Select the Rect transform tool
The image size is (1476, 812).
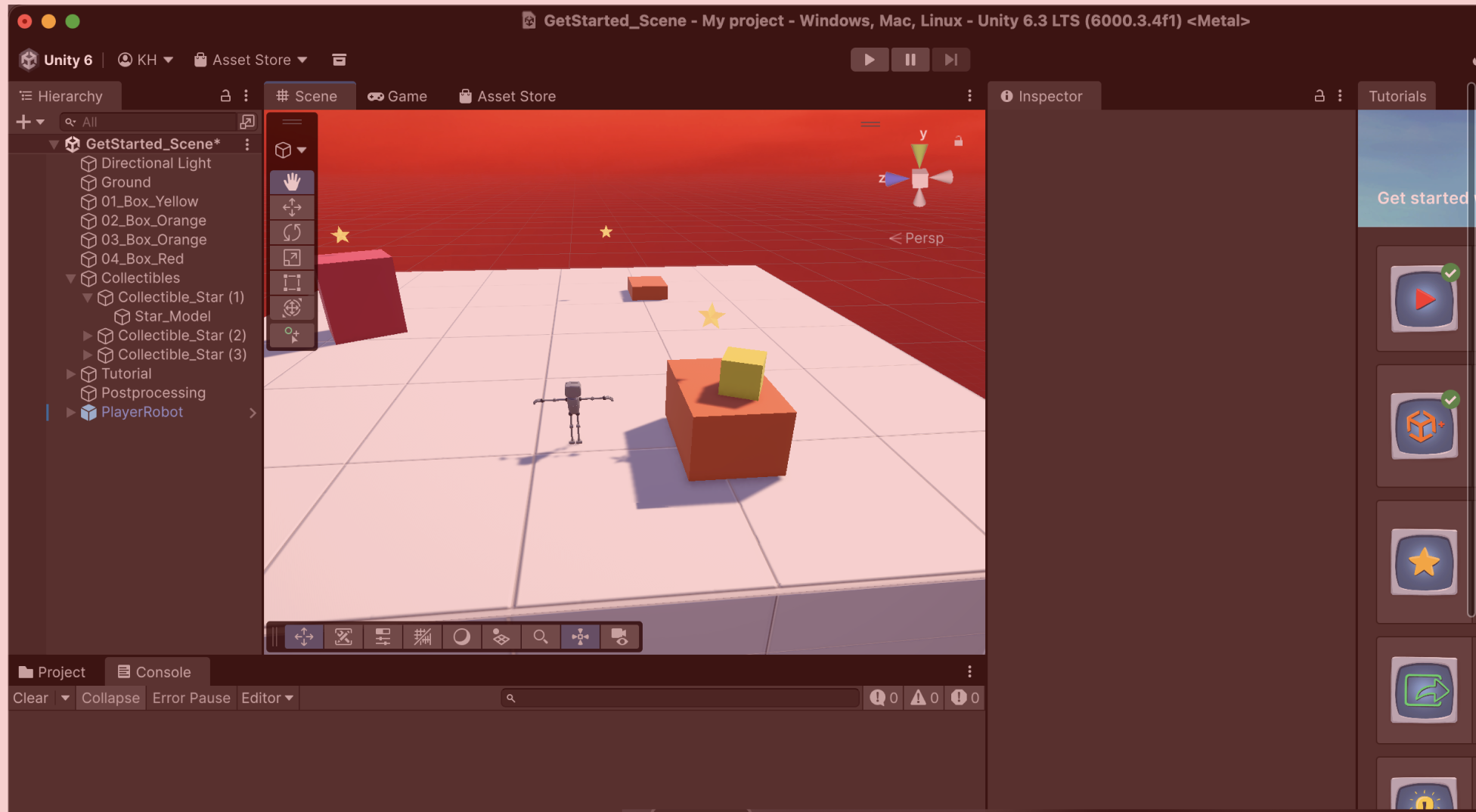(x=291, y=282)
